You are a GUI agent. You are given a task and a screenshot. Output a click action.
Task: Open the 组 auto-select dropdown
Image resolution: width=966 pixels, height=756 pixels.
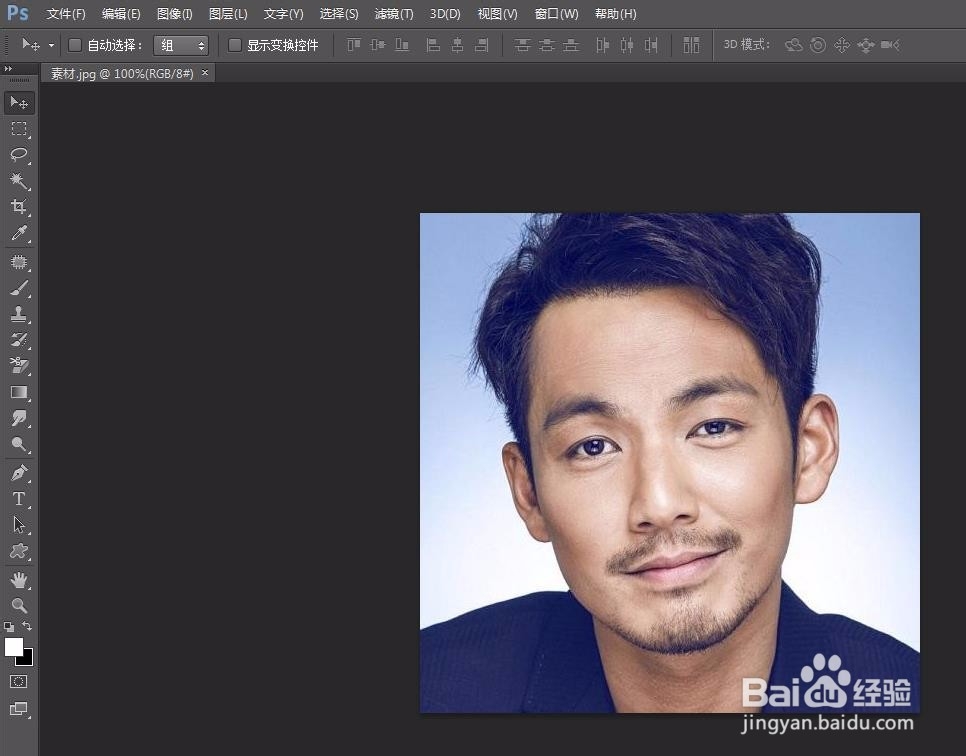[181, 45]
